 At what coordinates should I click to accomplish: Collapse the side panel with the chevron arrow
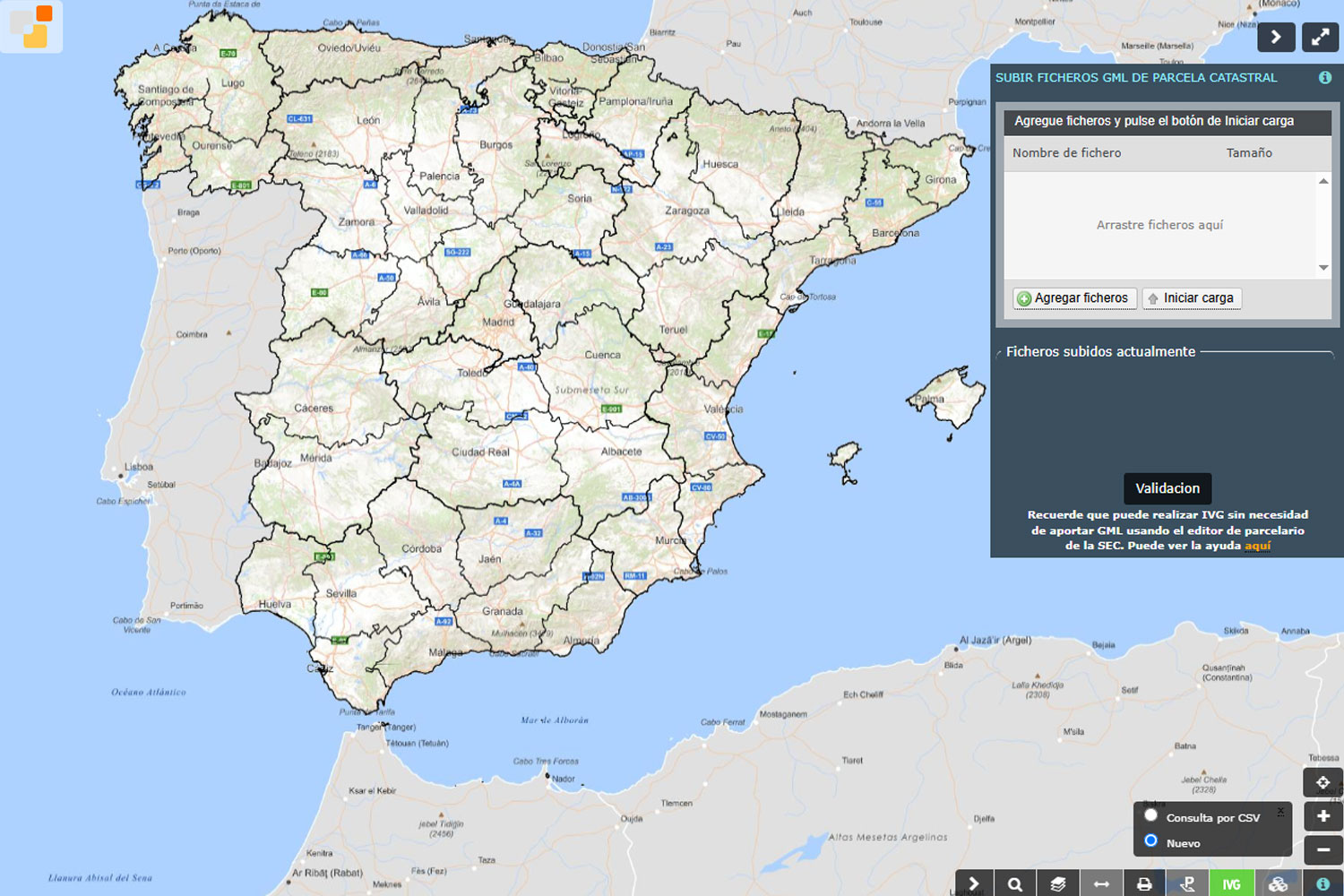click(1276, 37)
